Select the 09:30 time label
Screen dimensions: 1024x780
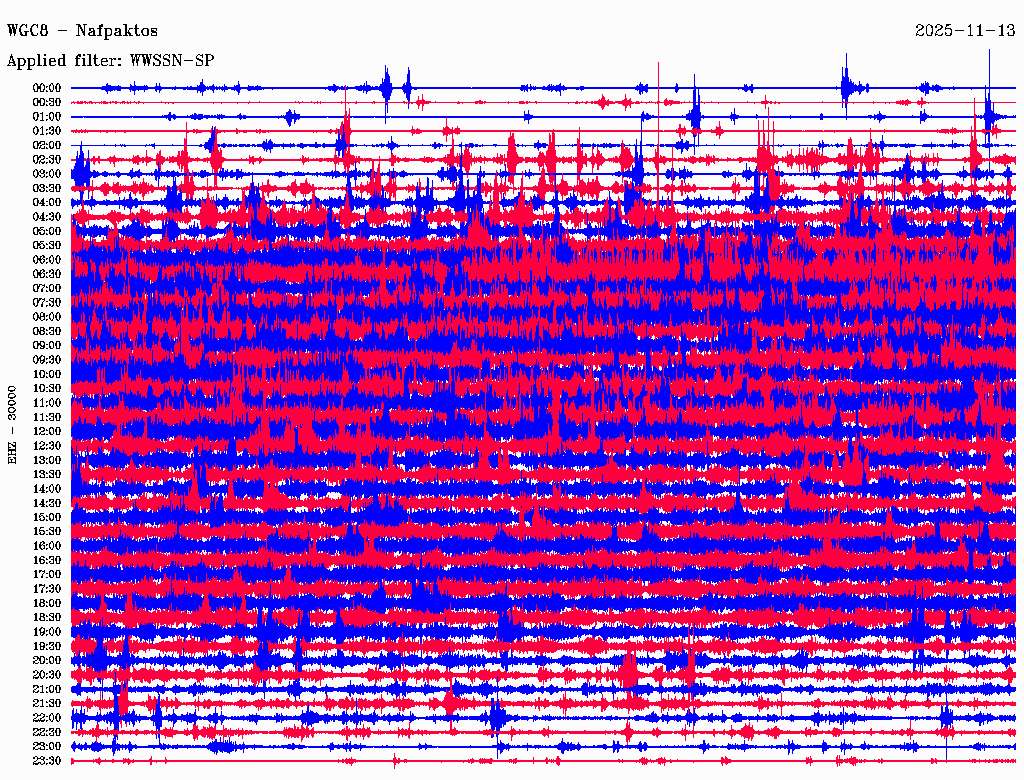click(47, 360)
